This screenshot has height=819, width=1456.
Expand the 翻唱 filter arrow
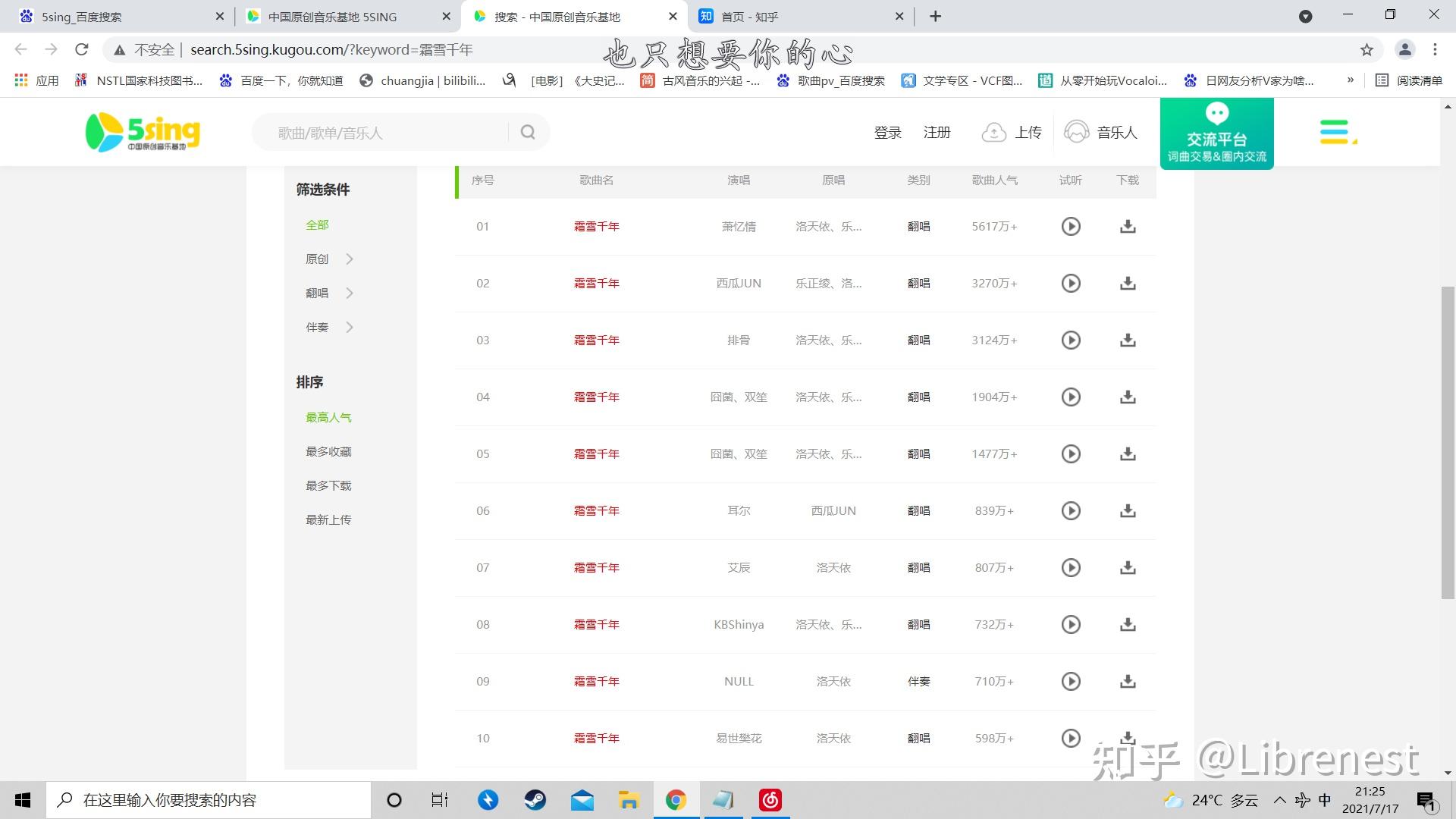(350, 293)
